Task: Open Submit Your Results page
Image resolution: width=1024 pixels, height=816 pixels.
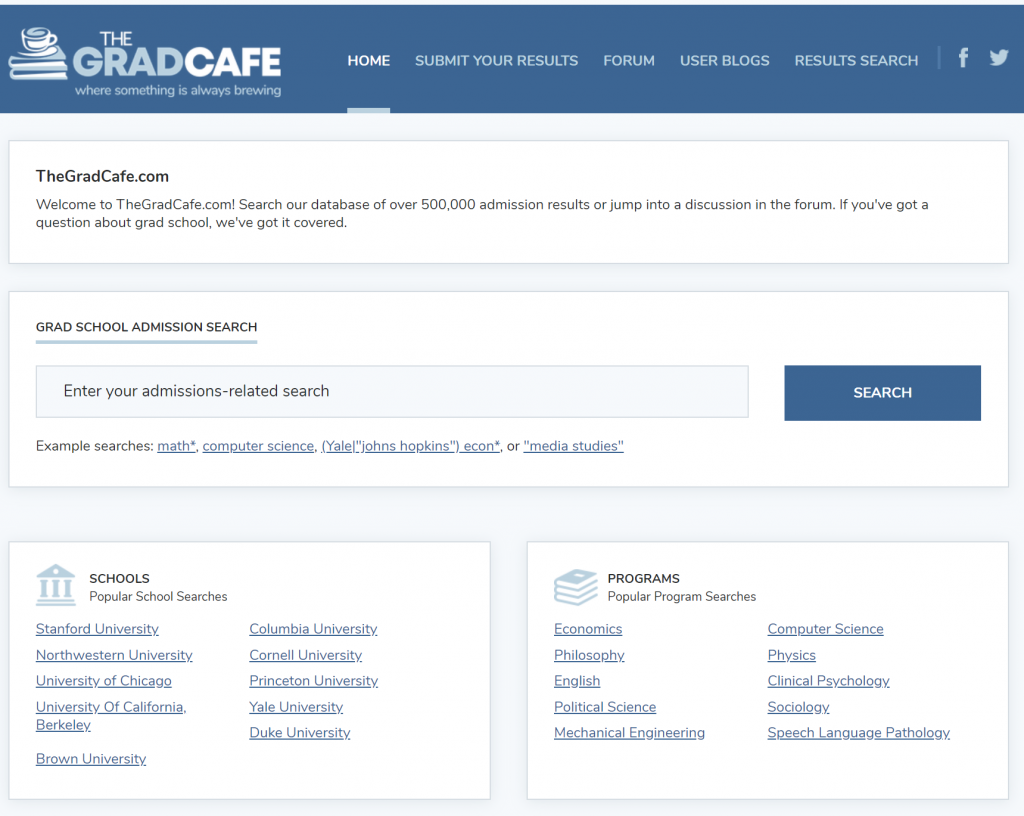Action: (496, 61)
